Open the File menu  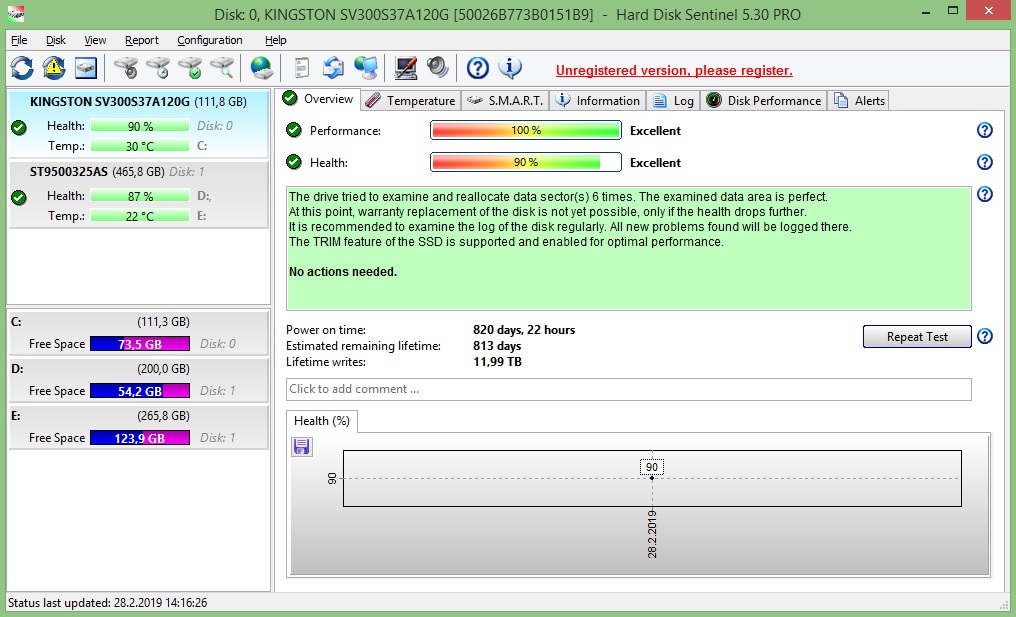coord(19,40)
